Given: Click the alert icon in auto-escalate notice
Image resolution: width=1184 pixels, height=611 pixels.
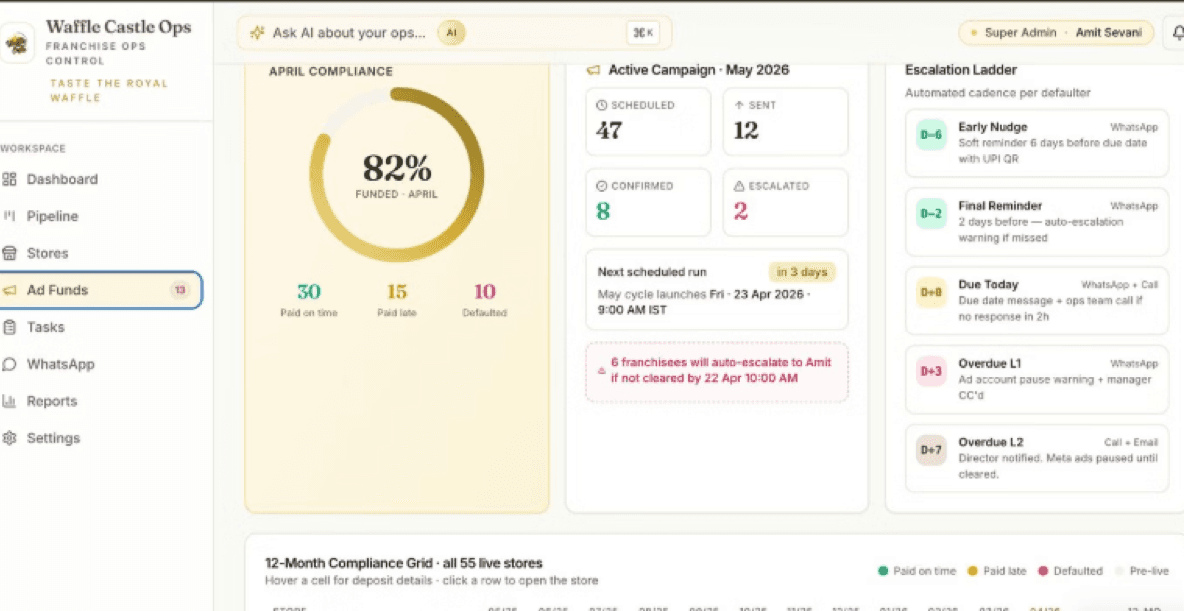Looking at the screenshot, I should [602, 371].
